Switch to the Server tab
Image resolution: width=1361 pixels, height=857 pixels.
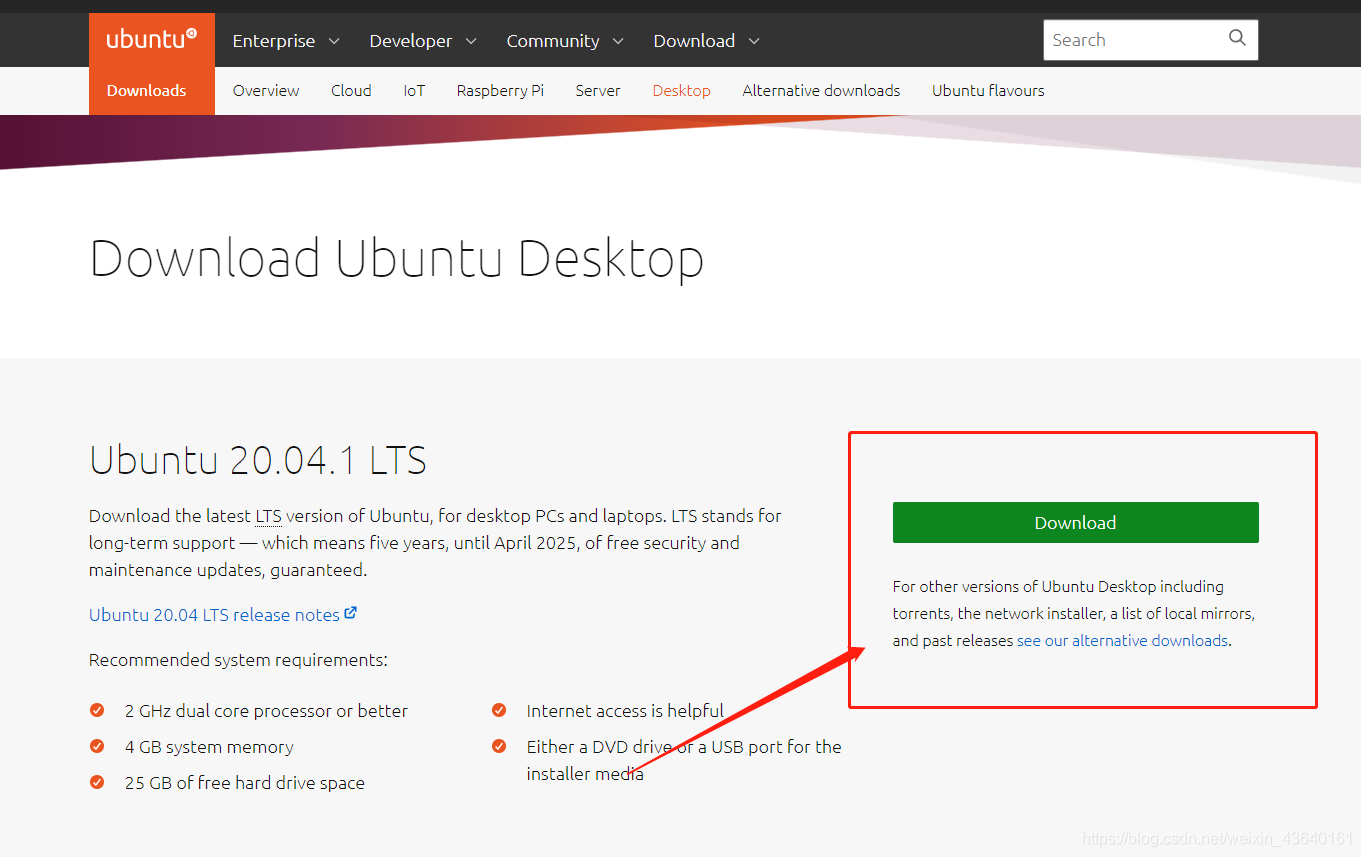(598, 90)
